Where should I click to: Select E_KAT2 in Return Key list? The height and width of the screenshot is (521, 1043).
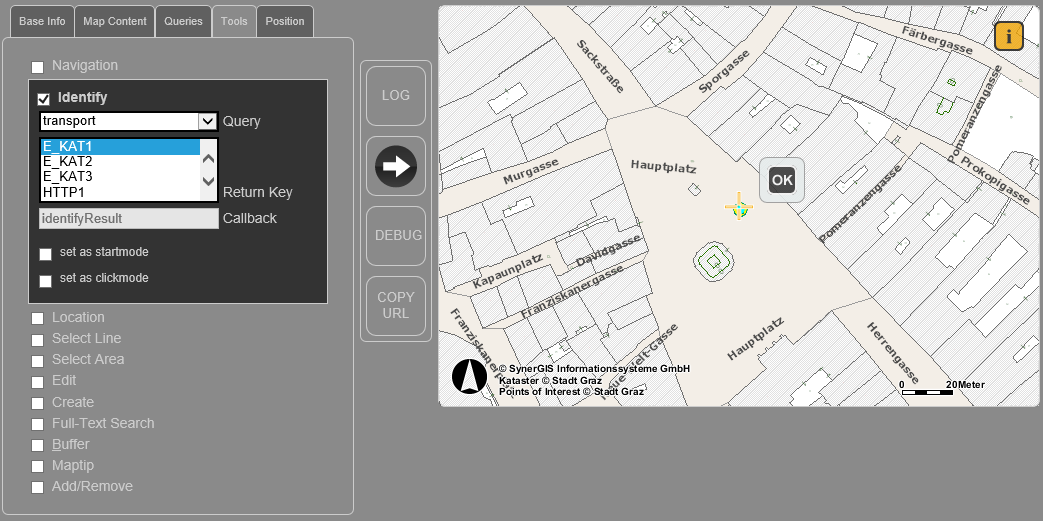click(120, 162)
